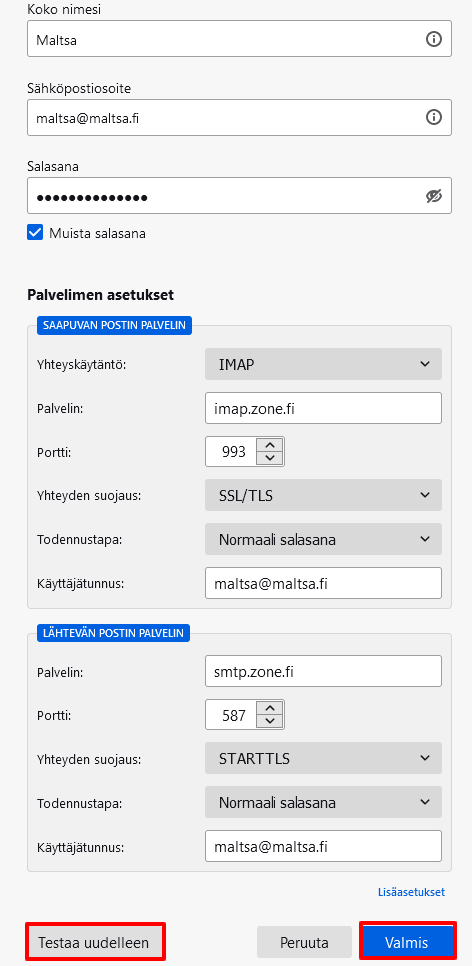Click info icon in Koko nimesi field
This screenshot has height=966, width=472.
point(434,39)
